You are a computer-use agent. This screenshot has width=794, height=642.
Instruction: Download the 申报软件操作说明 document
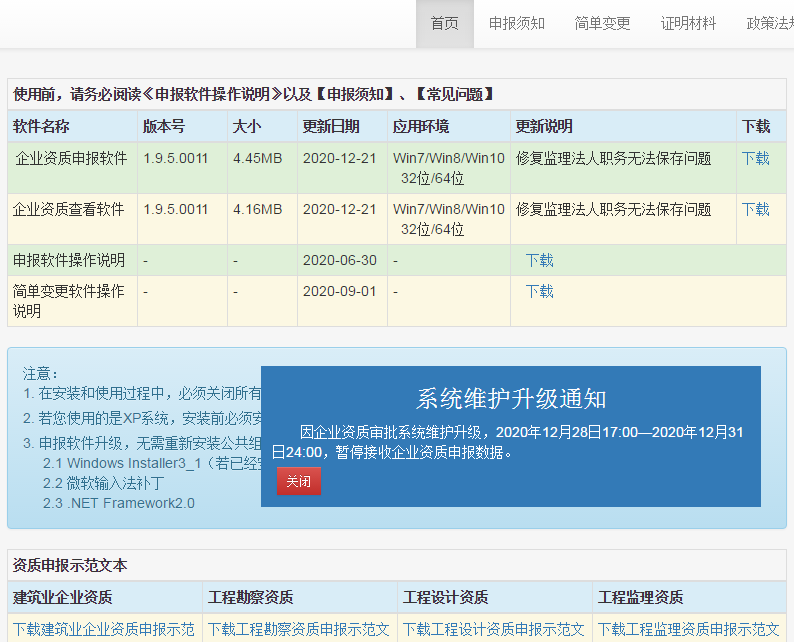pyautogui.click(x=540, y=260)
